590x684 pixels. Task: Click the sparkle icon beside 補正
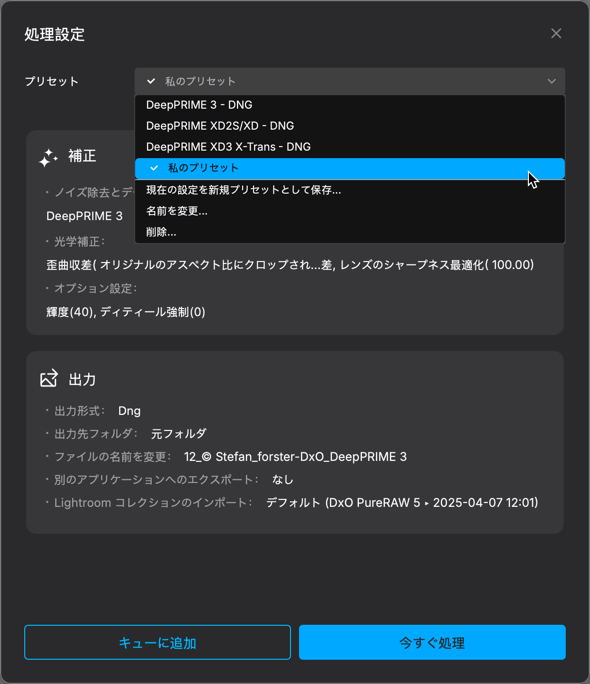[x=48, y=157]
